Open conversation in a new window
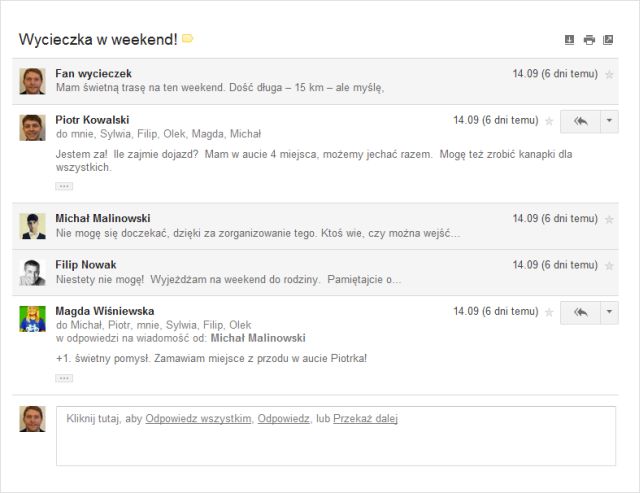This screenshot has height=493, width=640. click(608, 40)
